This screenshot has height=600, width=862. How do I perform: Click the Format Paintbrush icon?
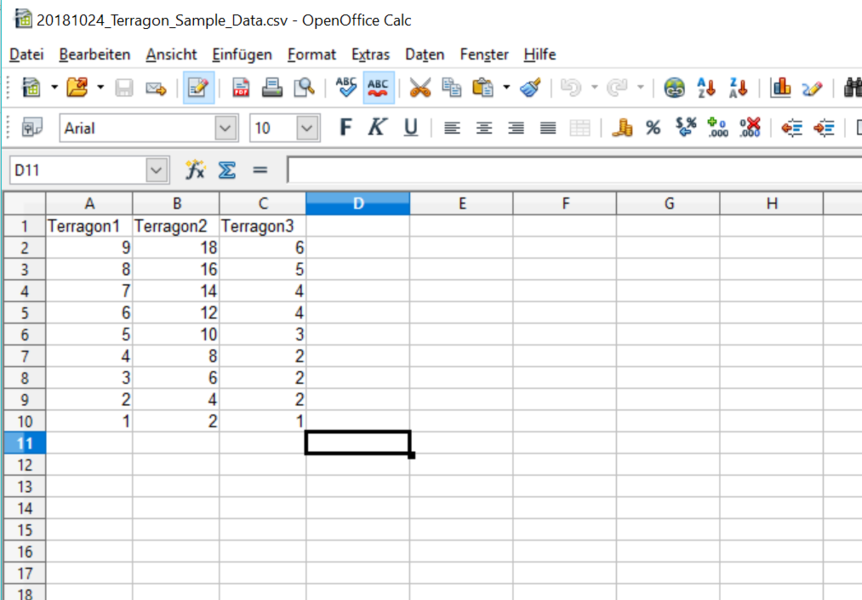[x=530, y=88]
